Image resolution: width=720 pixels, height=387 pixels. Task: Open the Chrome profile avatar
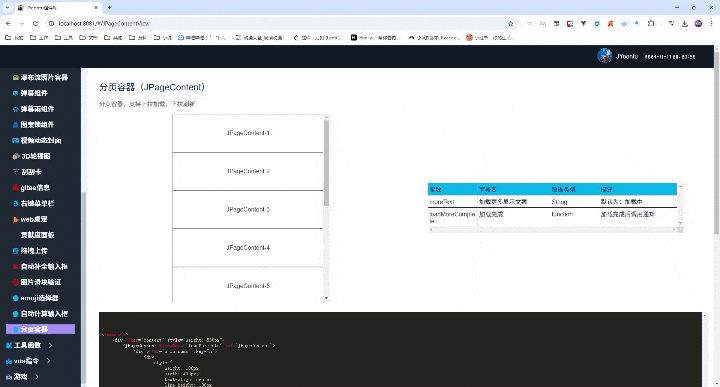point(698,23)
